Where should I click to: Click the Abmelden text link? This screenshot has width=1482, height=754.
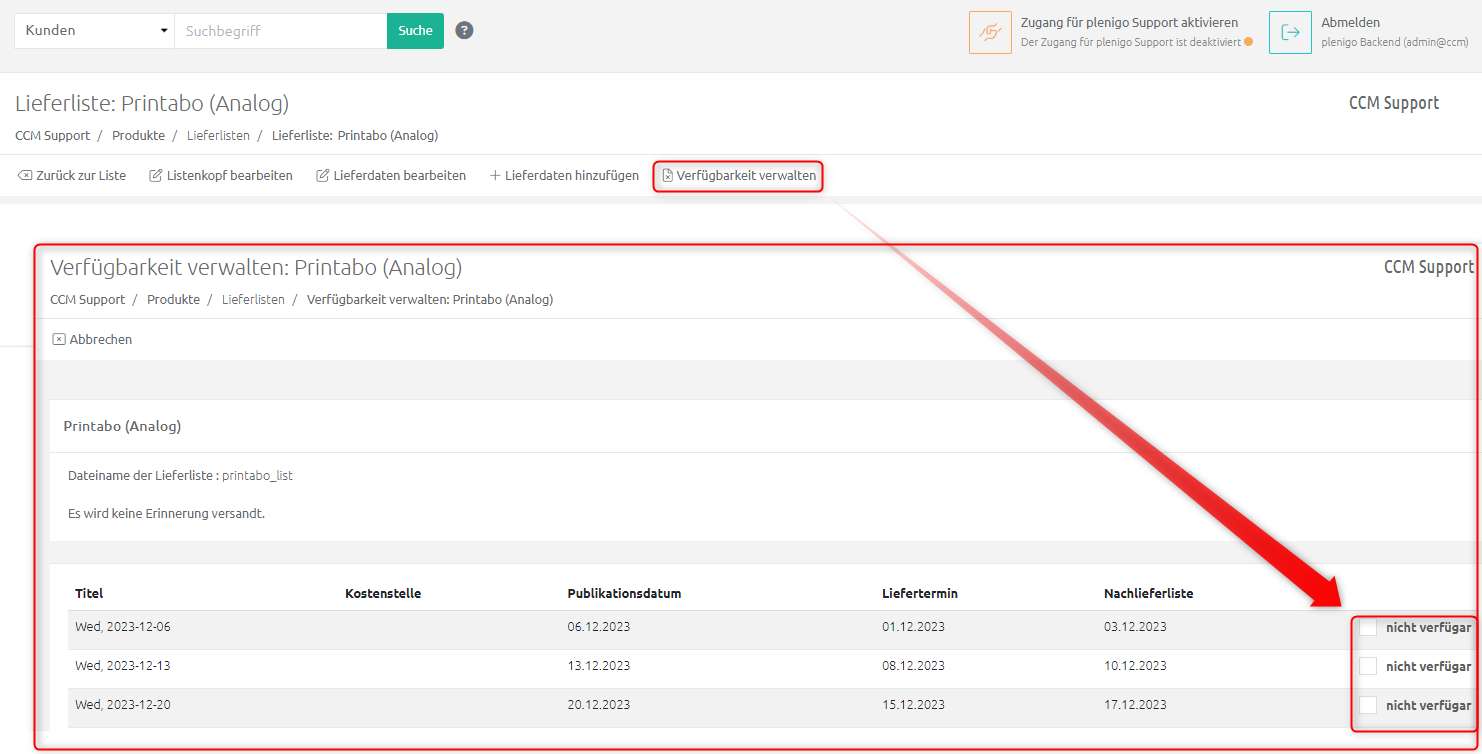[1350, 22]
